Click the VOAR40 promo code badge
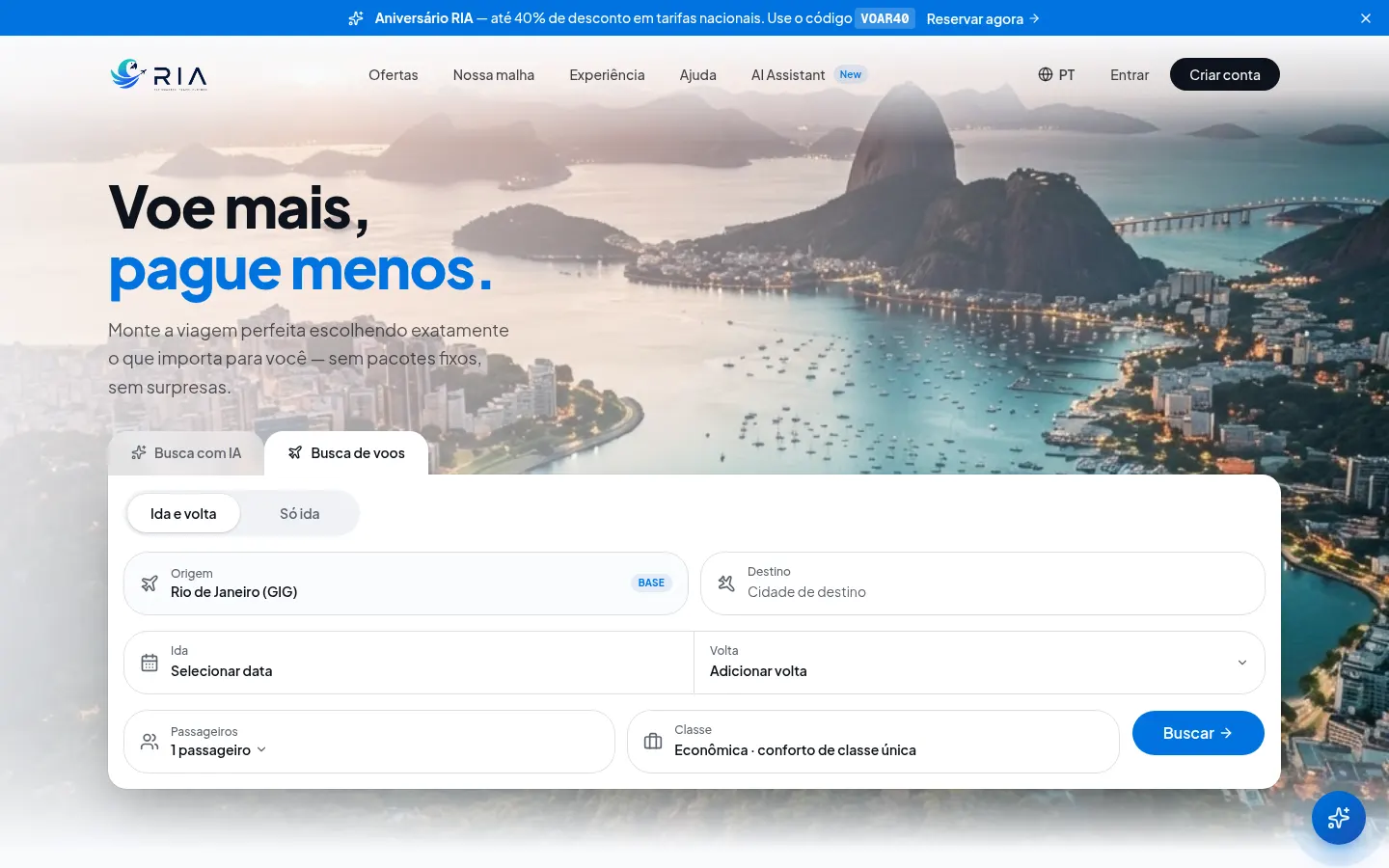 (x=885, y=18)
